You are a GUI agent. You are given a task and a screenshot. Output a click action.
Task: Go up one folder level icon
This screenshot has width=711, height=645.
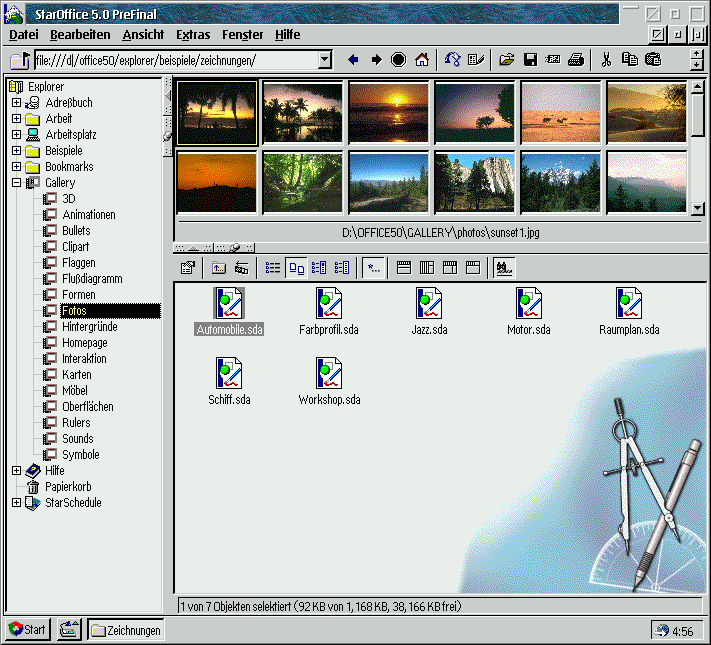219,268
